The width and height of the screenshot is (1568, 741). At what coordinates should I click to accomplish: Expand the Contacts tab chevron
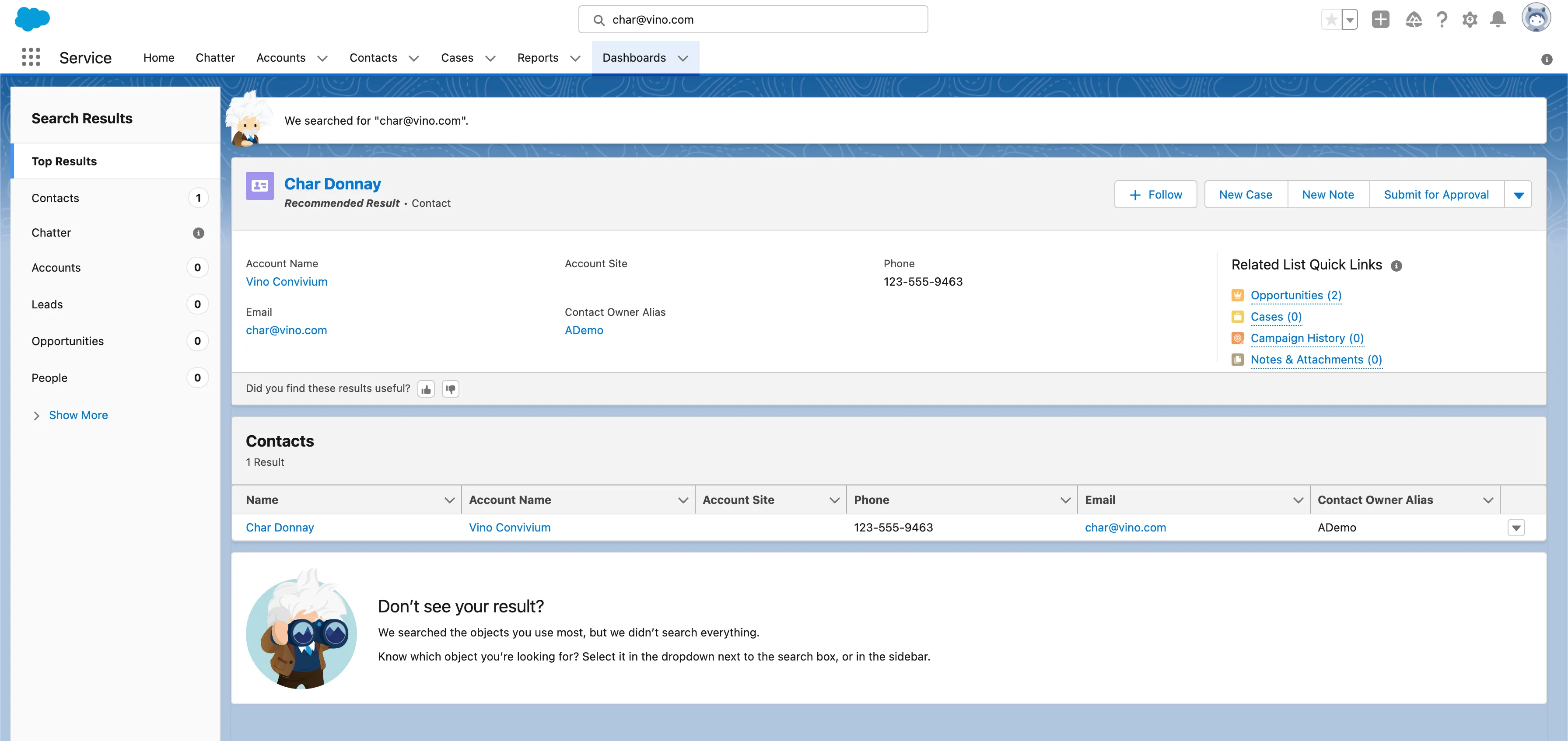pos(414,59)
